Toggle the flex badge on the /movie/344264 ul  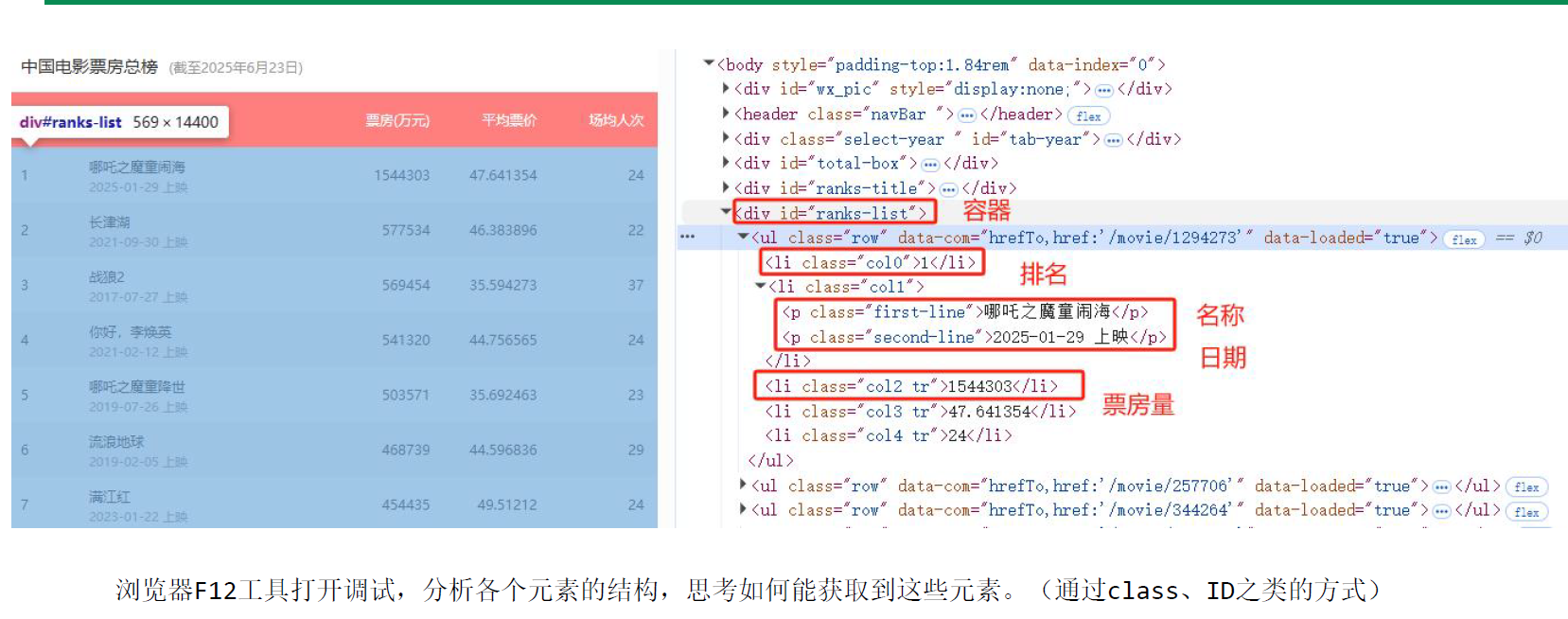tap(1526, 511)
